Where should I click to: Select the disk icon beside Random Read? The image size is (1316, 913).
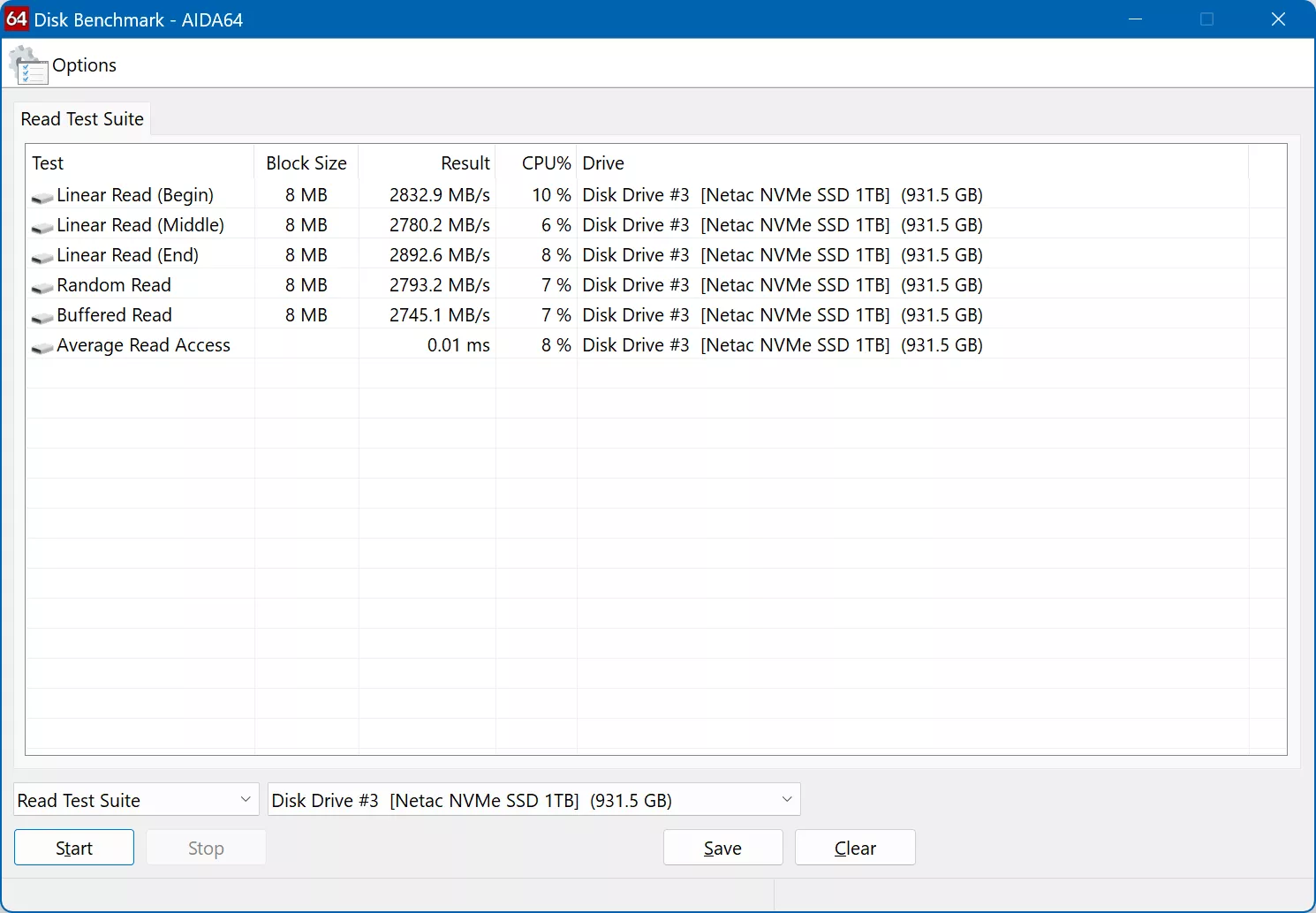(42, 287)
